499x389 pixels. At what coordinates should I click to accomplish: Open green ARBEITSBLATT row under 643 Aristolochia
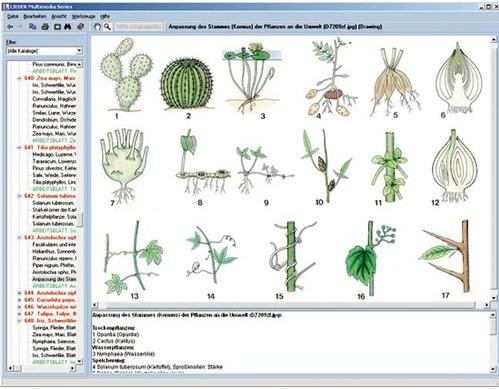coord(54,286)
